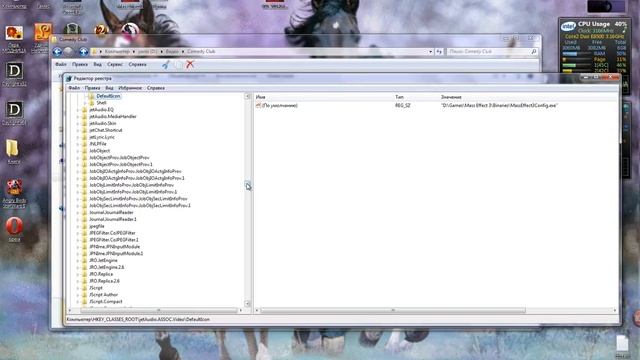Select JScript.Compact key
The width and height of the screenshot is (640, 360).
pyautogui.click(x=106, y=301)
